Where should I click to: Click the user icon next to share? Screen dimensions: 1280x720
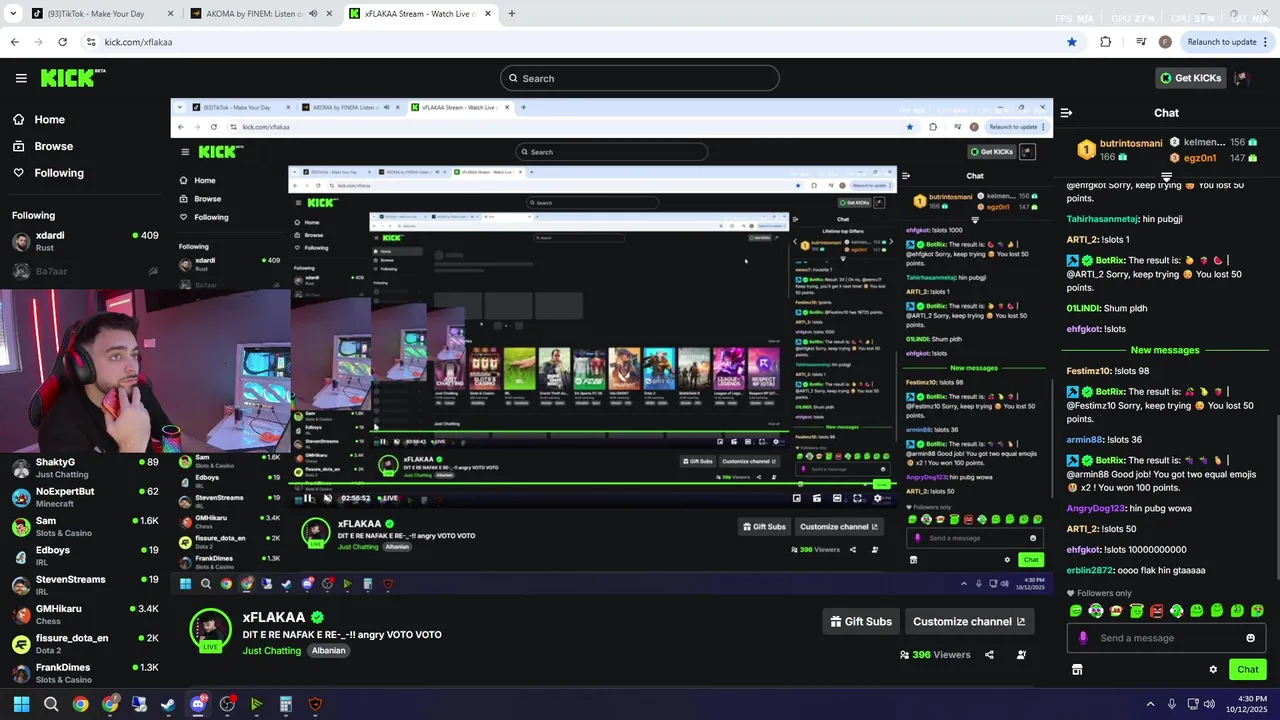point(1021,655)
